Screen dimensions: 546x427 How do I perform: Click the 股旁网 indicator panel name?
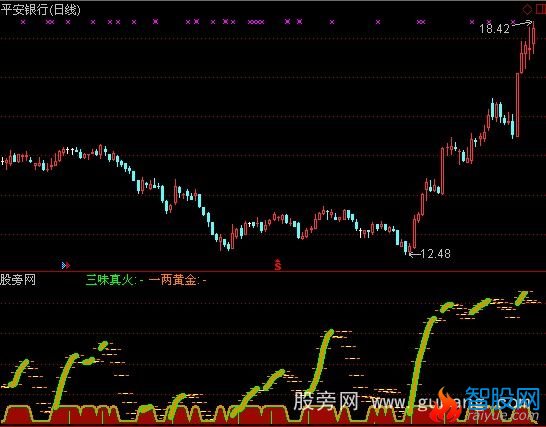click(x=18, y=279)
